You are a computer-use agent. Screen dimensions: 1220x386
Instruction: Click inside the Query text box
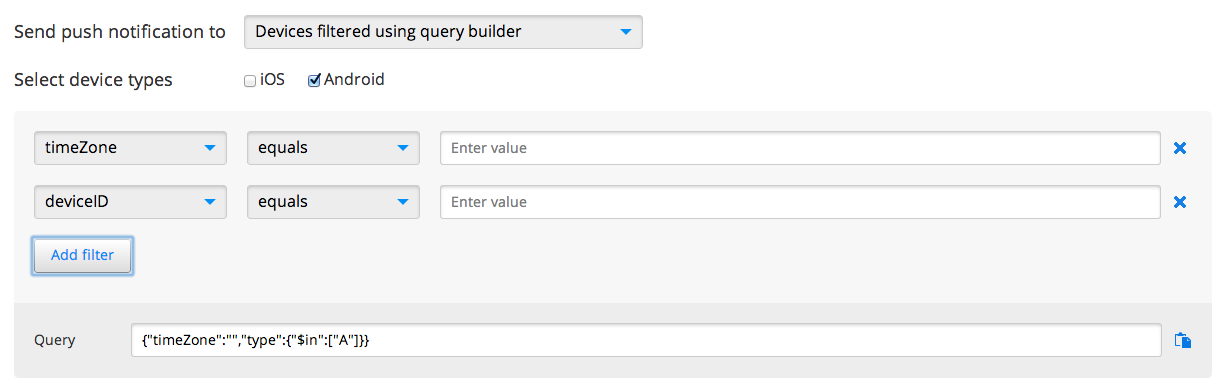click(646, 340)
